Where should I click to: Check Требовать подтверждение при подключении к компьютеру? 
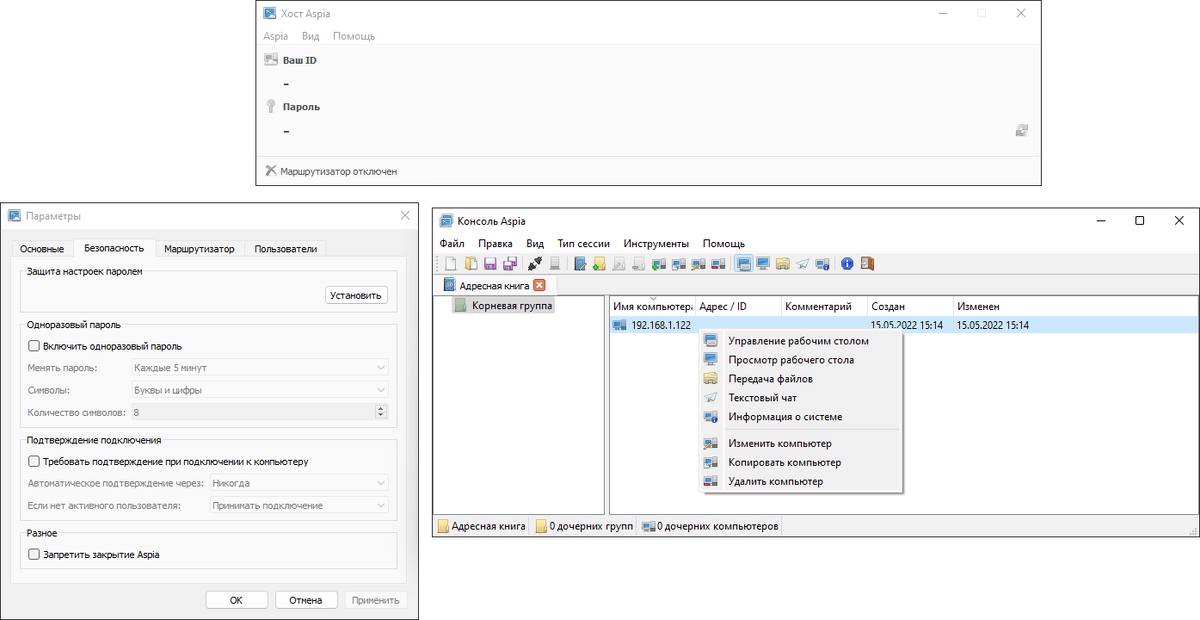coord(34,461)
